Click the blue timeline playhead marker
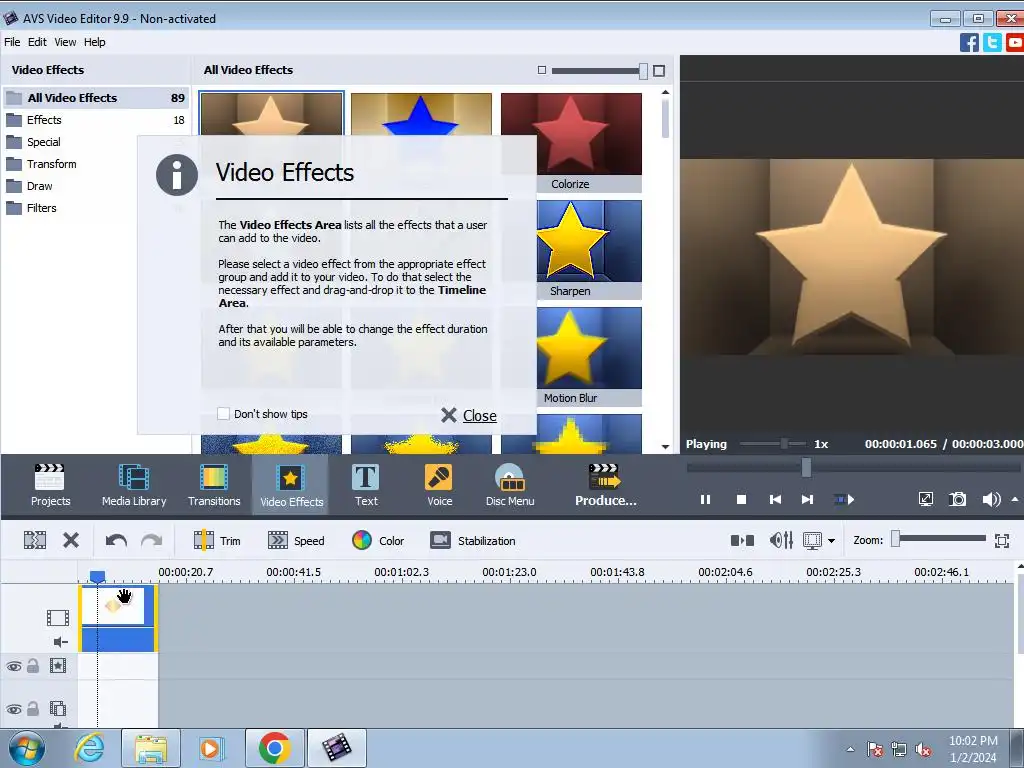 pyautogui.click(x=97, y=577)
